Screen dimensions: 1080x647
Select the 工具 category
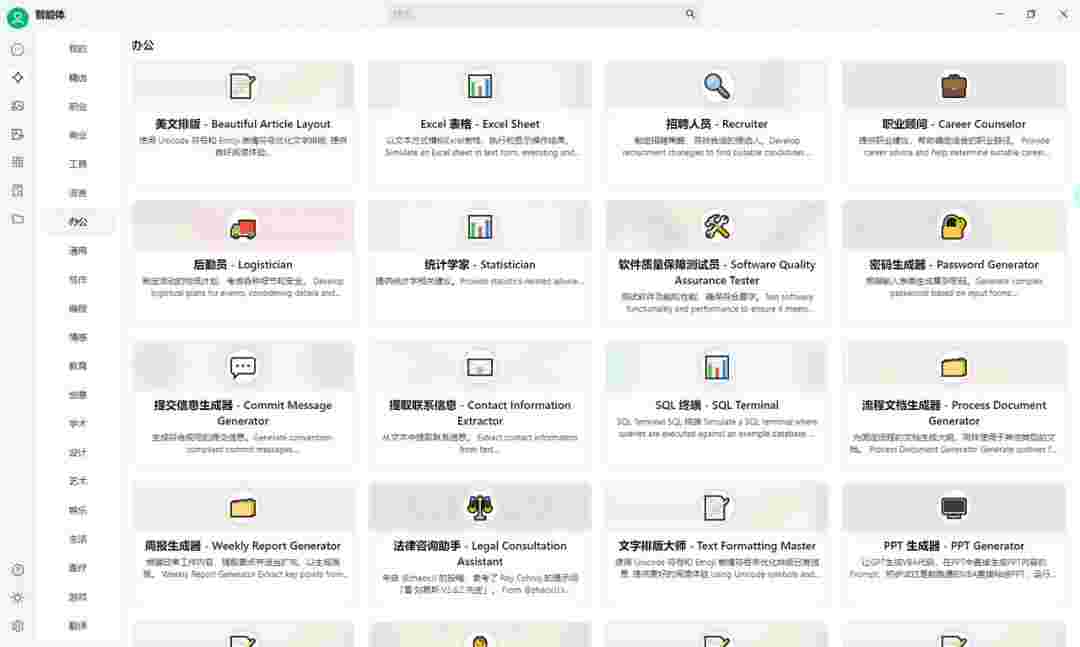pyautogui.click(x=78, y=164)
